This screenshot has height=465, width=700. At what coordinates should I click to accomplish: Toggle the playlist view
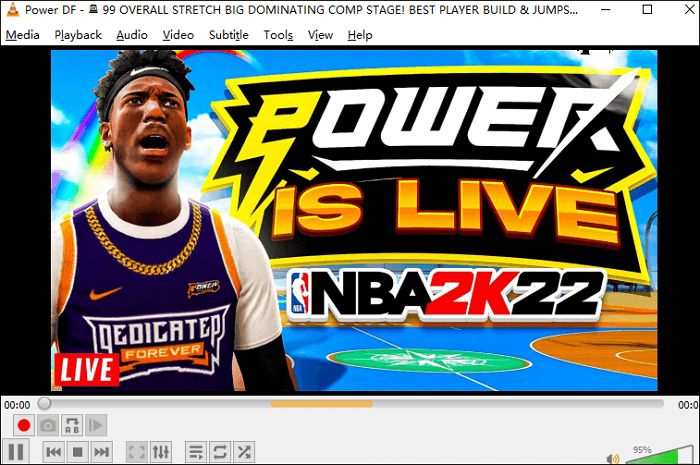click(196, 452)
